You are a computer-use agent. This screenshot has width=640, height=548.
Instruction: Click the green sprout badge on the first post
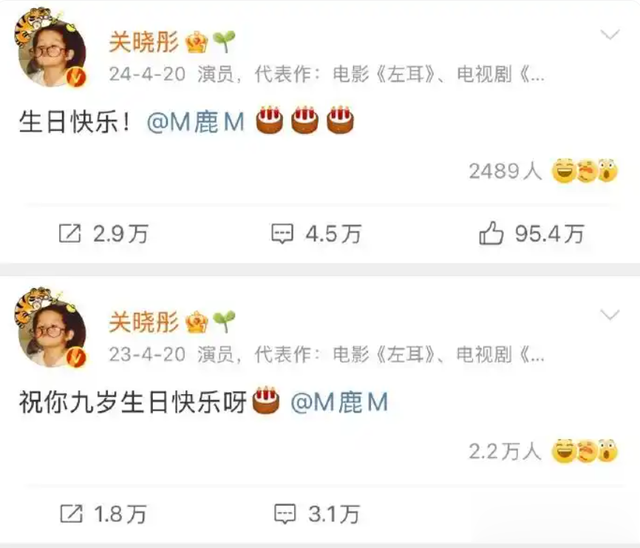pos(224,41)
